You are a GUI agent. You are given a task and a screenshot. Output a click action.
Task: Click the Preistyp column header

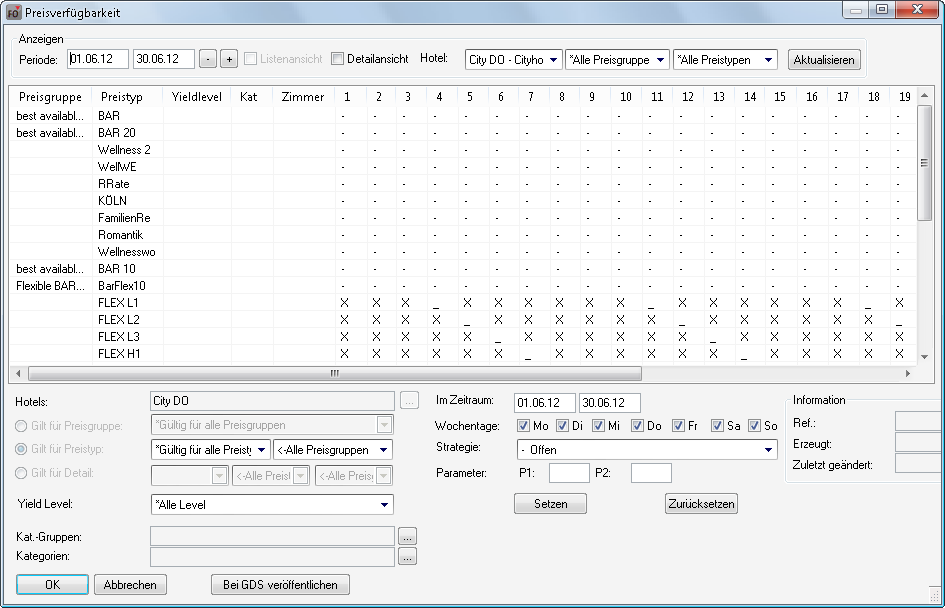(127, 96)
